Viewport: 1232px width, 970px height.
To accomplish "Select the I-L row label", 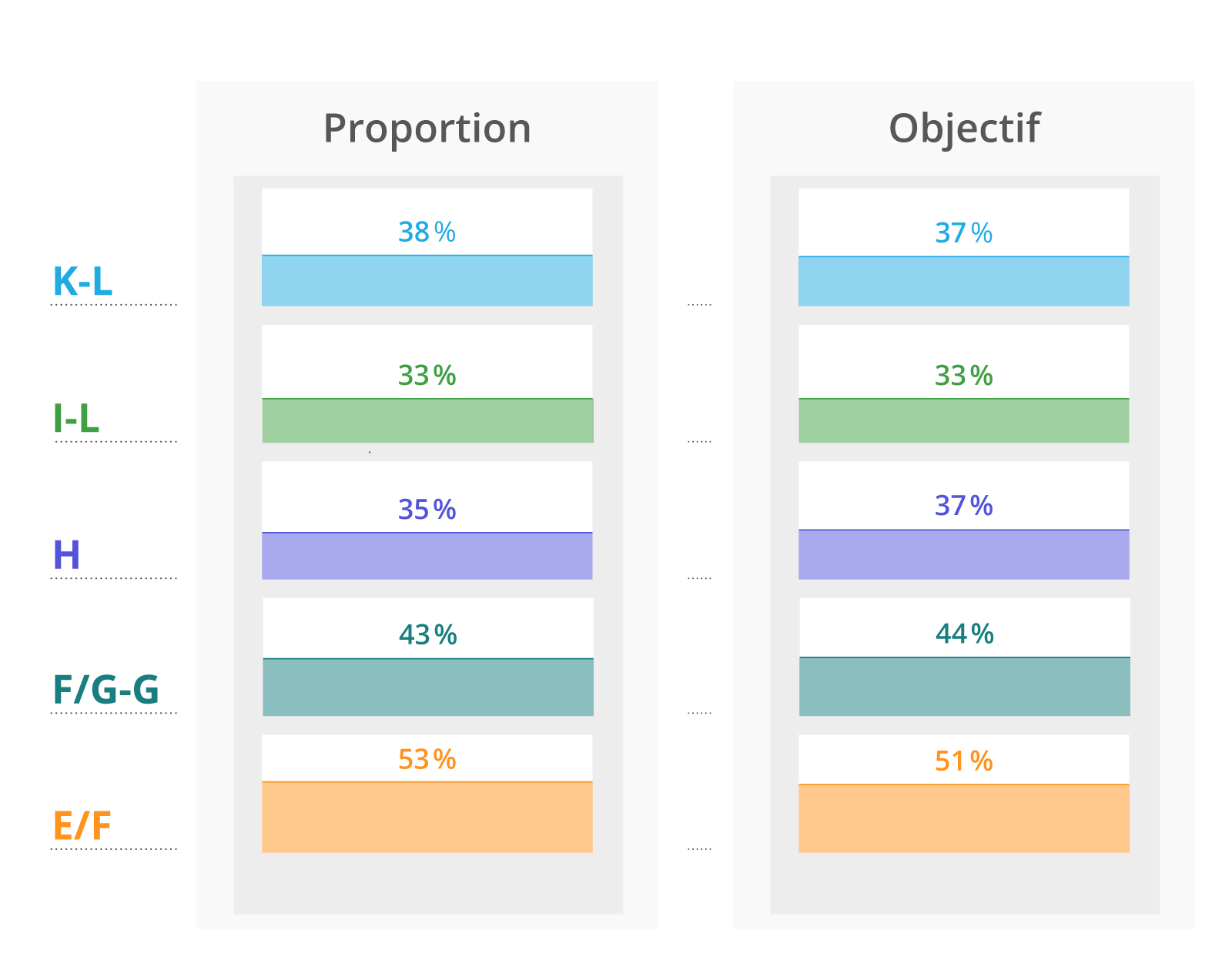I will tap(76, 419).
